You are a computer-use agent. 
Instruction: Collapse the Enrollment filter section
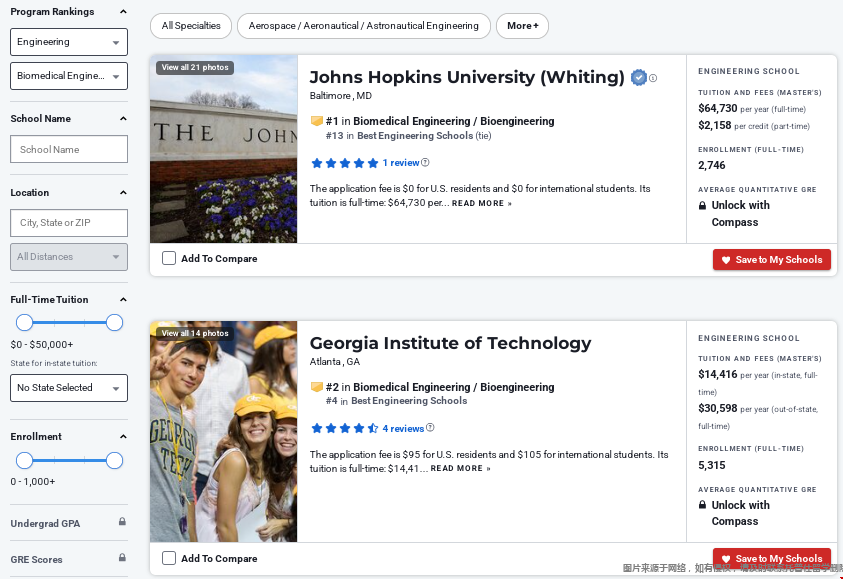point(123,437)
